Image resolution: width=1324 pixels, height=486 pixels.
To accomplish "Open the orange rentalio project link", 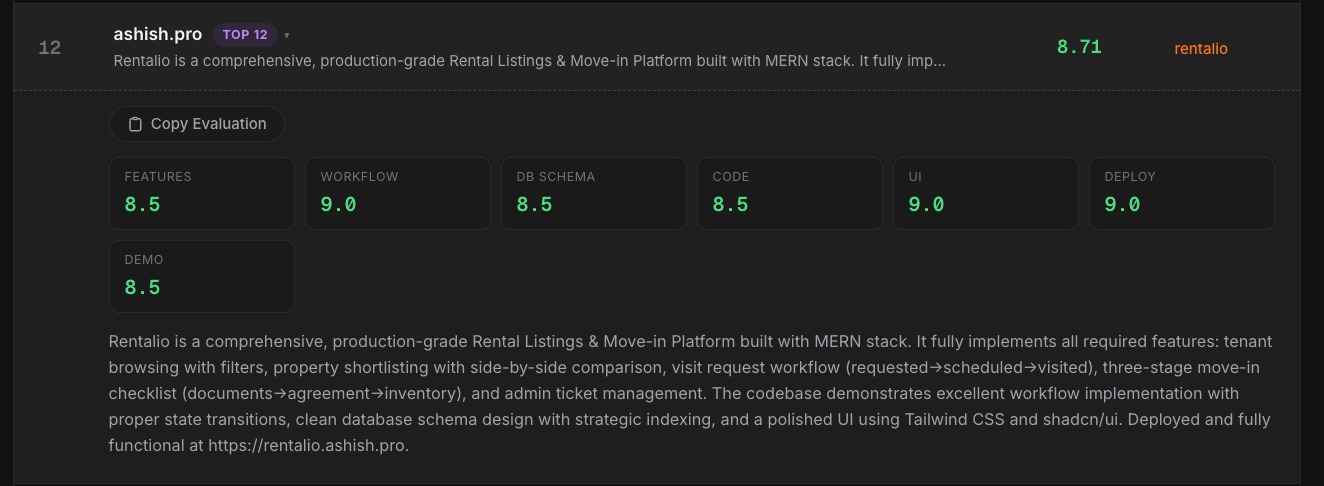I will pos(1200,48).
